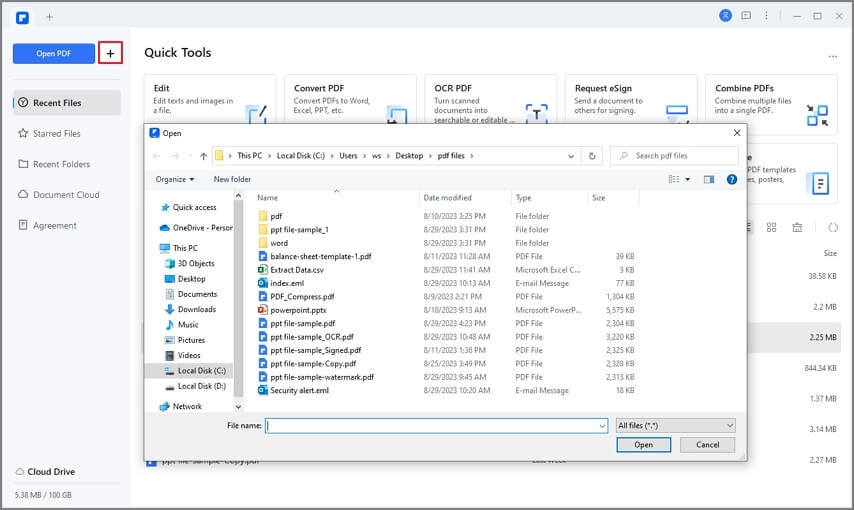
Task: Expand the address bar path history dropdown
Action: pos(571,156)
